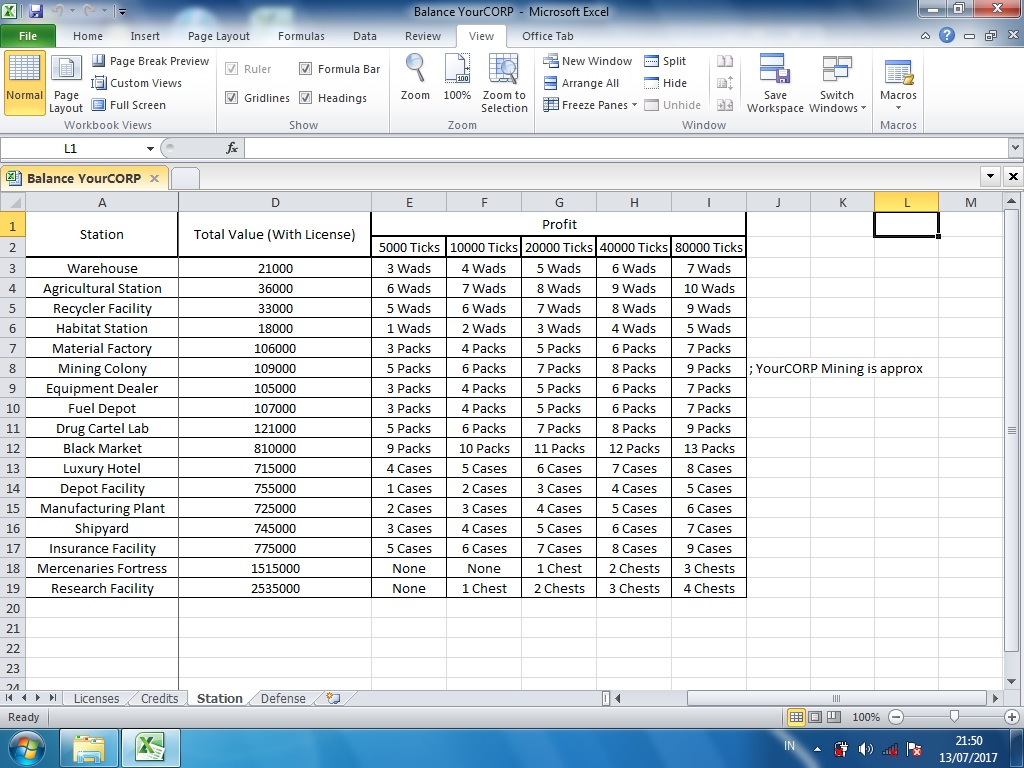Click status bar 100% zoom level
Screen dimensions: 1024x768
point(866,717)
